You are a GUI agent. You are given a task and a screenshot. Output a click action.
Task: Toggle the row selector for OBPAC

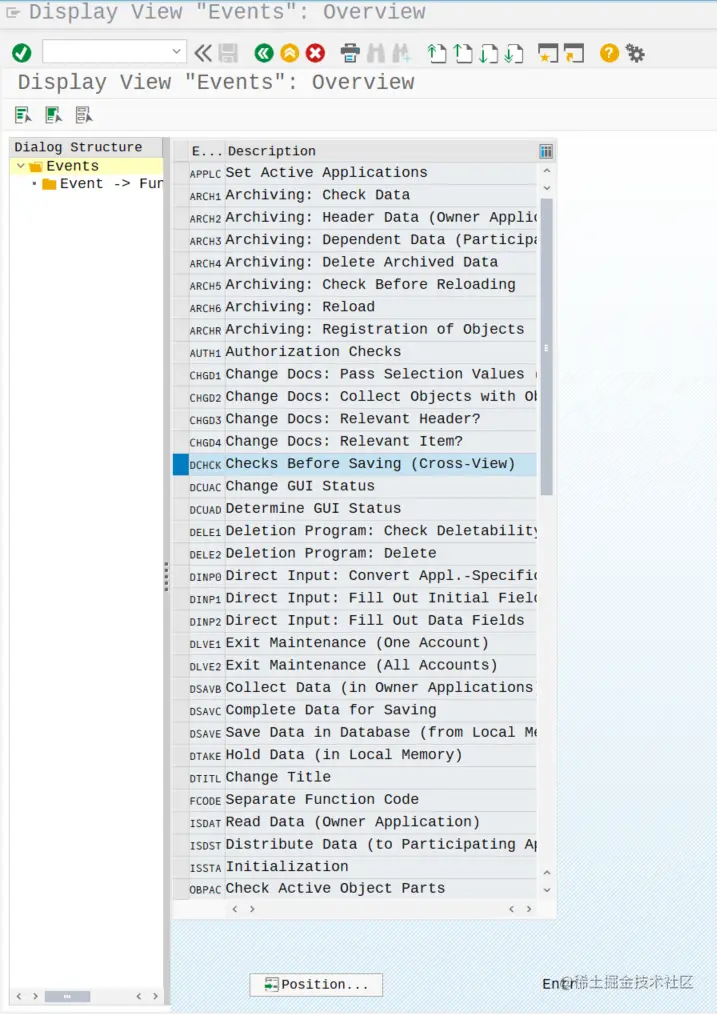(x=180, y=889)
